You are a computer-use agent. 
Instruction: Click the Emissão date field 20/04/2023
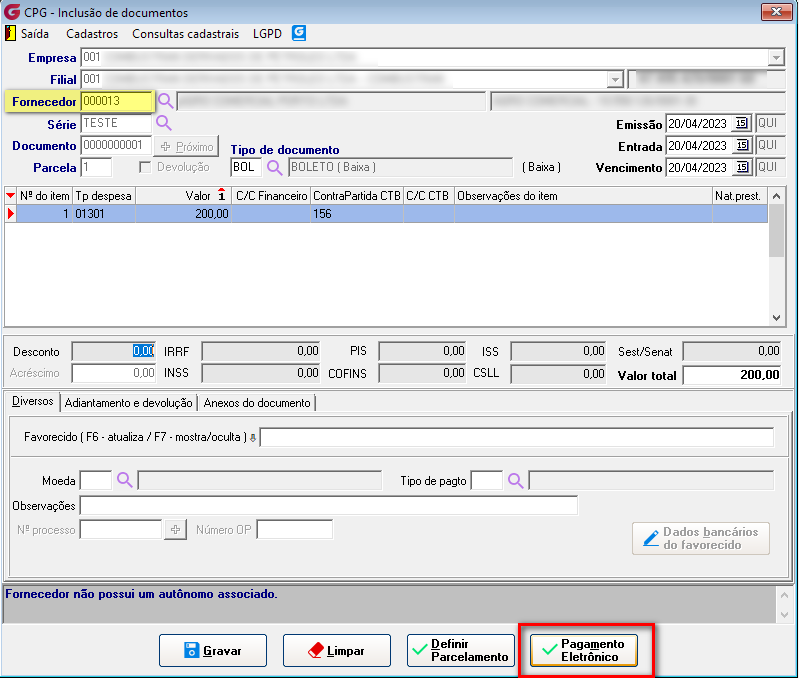[x=699, y=123]
